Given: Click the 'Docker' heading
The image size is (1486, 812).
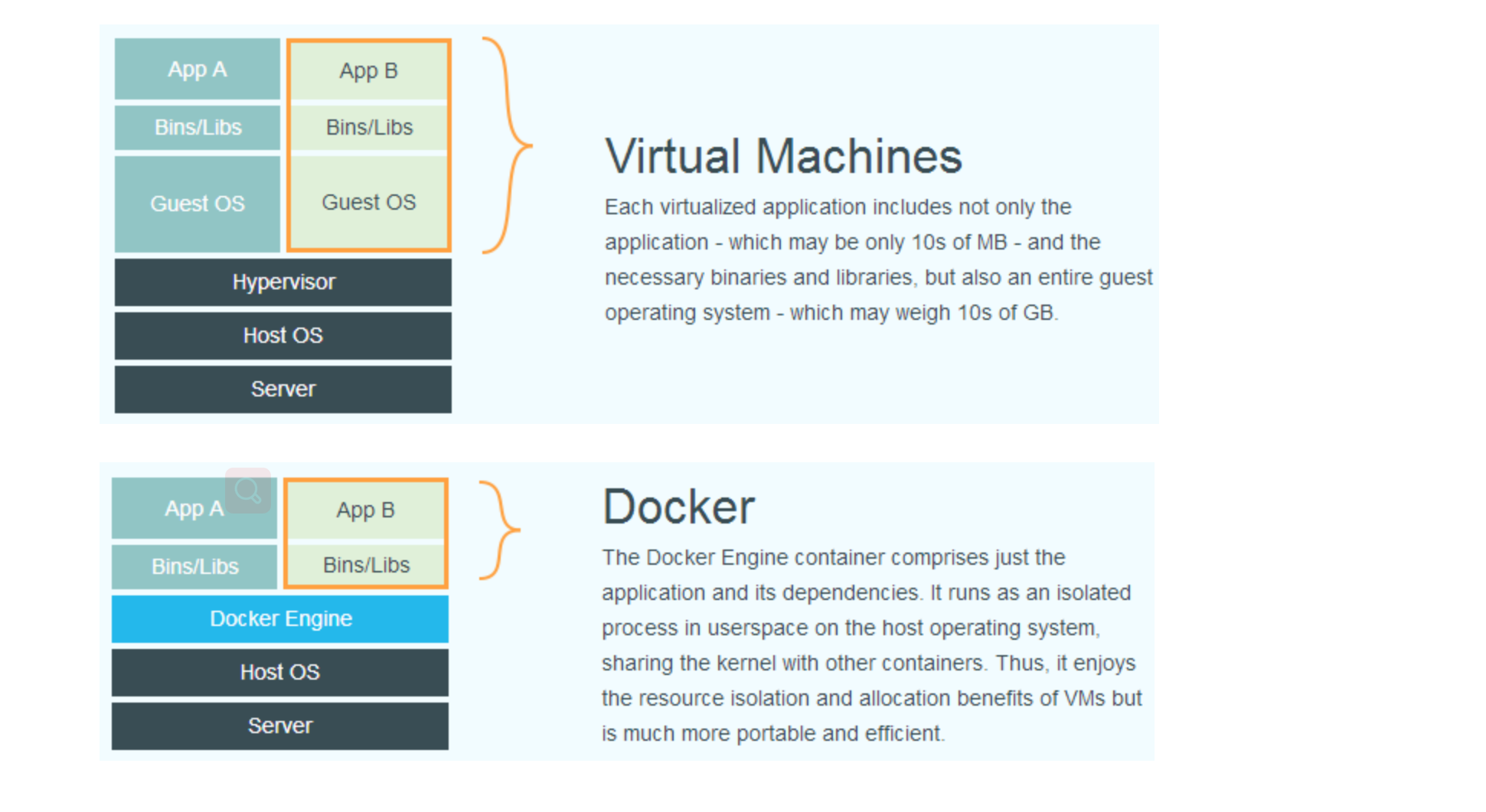Looking at the screenshot, I should [x=678, y=507].
